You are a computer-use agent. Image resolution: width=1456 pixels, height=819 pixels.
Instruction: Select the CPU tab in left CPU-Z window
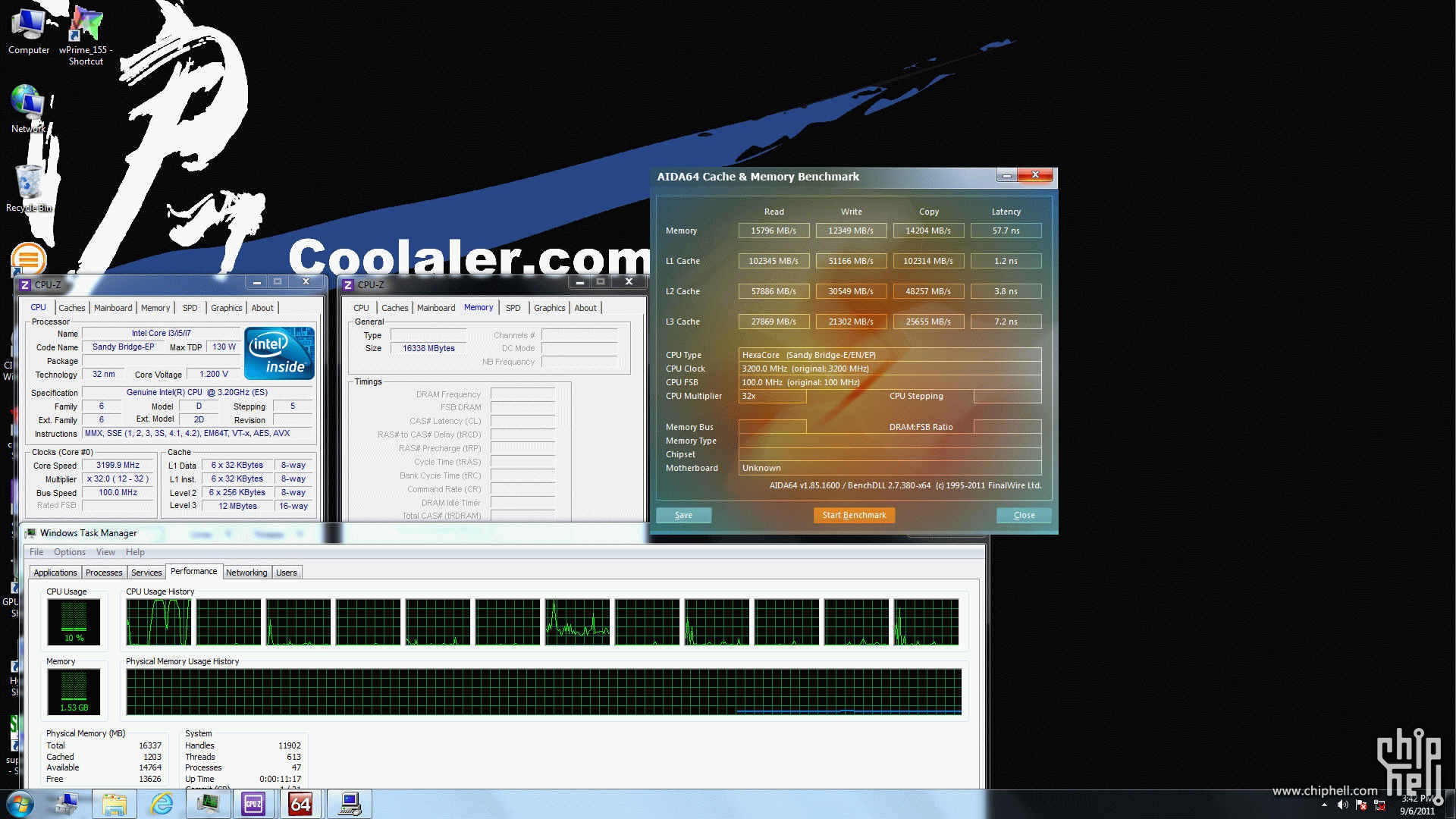coord(38,306)
